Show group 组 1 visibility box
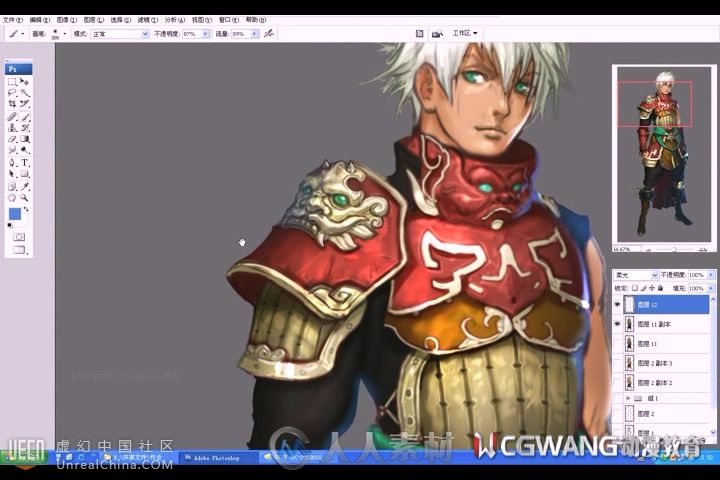Viewport: 720px width, 480px height. (618, 398)
